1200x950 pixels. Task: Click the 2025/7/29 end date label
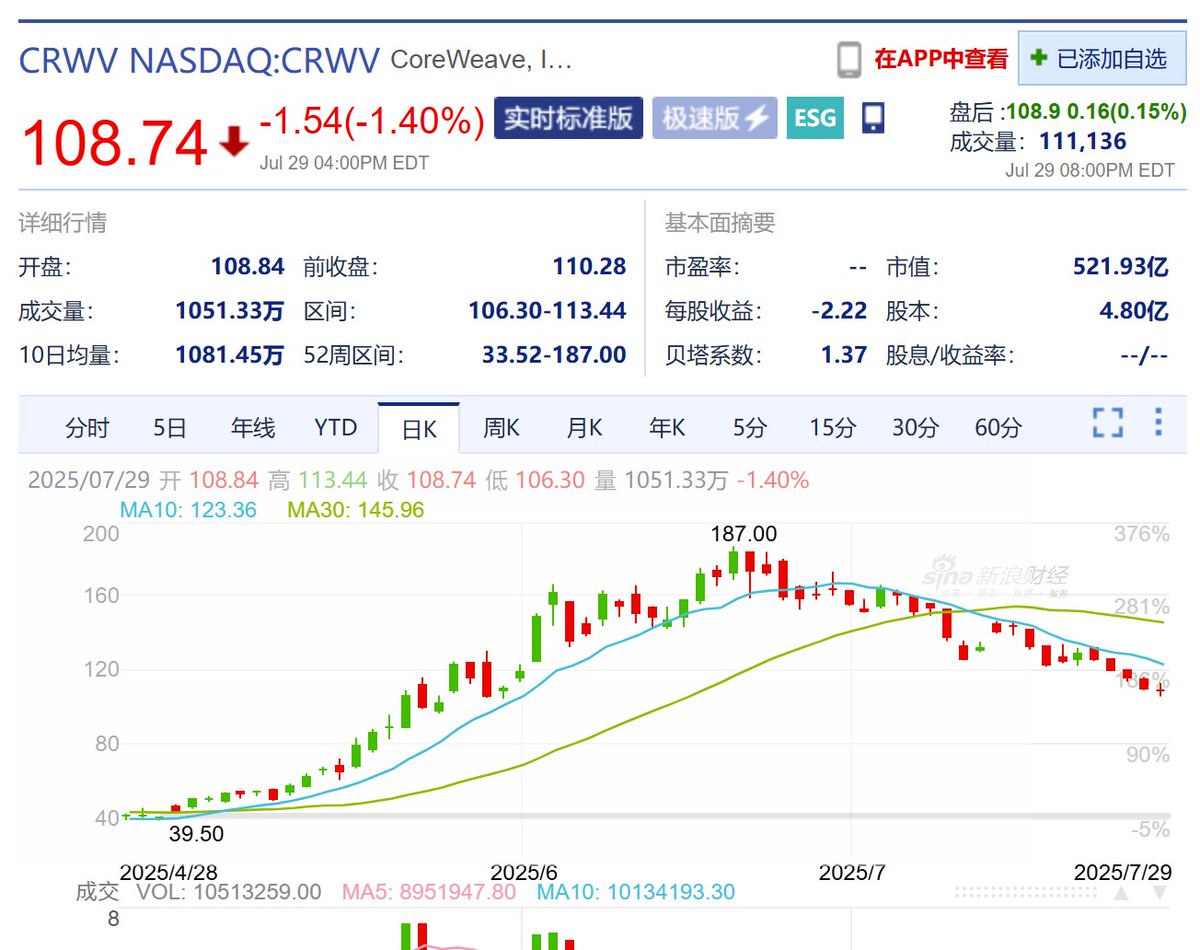1122,871
